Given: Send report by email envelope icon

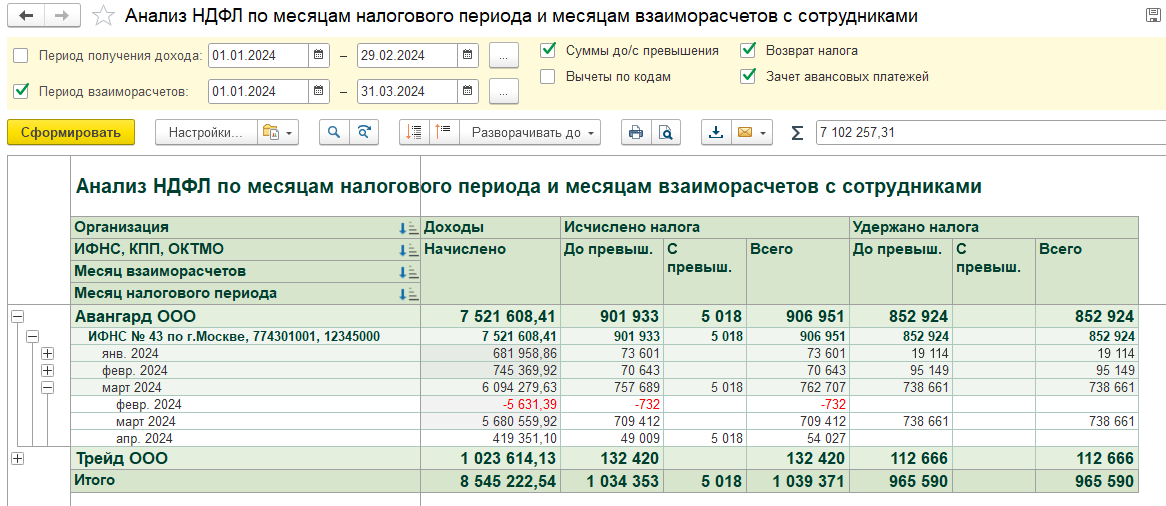Looking at the screenshot, I should tap(744, 132).
